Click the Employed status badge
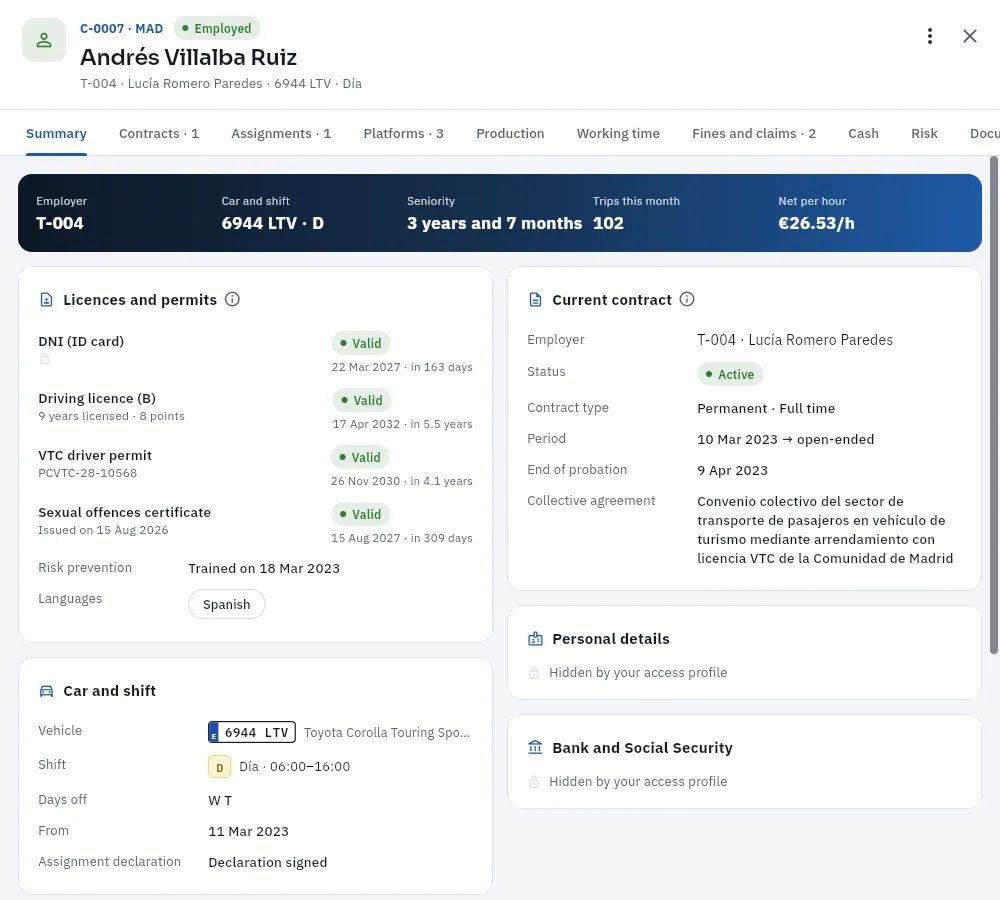The width and height of the screenshot is (1000, 900). click(217, 28)
